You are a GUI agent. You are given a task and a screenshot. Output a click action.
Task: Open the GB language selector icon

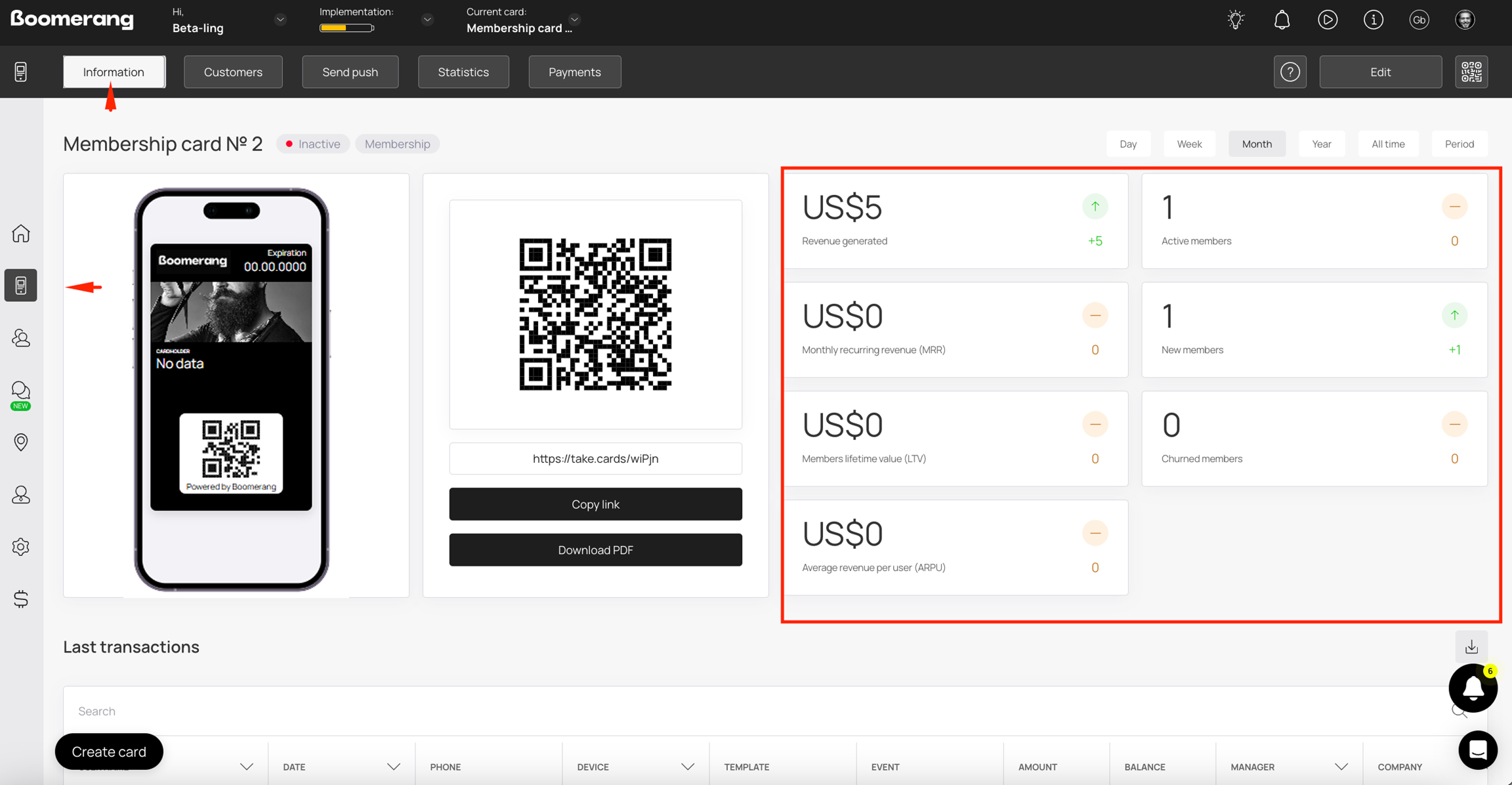tap(1419, 20)
